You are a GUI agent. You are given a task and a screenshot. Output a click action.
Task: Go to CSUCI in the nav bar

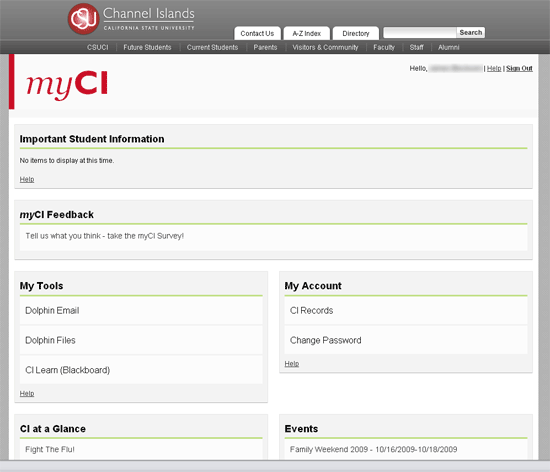pyautogui.click(x=98, y=47)
